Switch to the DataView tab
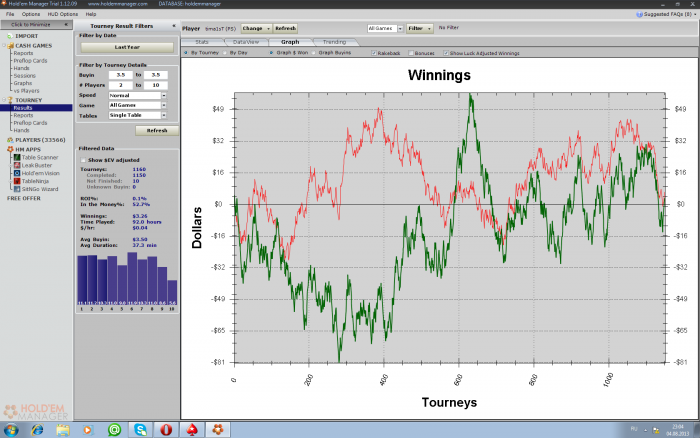 point(246,42)
